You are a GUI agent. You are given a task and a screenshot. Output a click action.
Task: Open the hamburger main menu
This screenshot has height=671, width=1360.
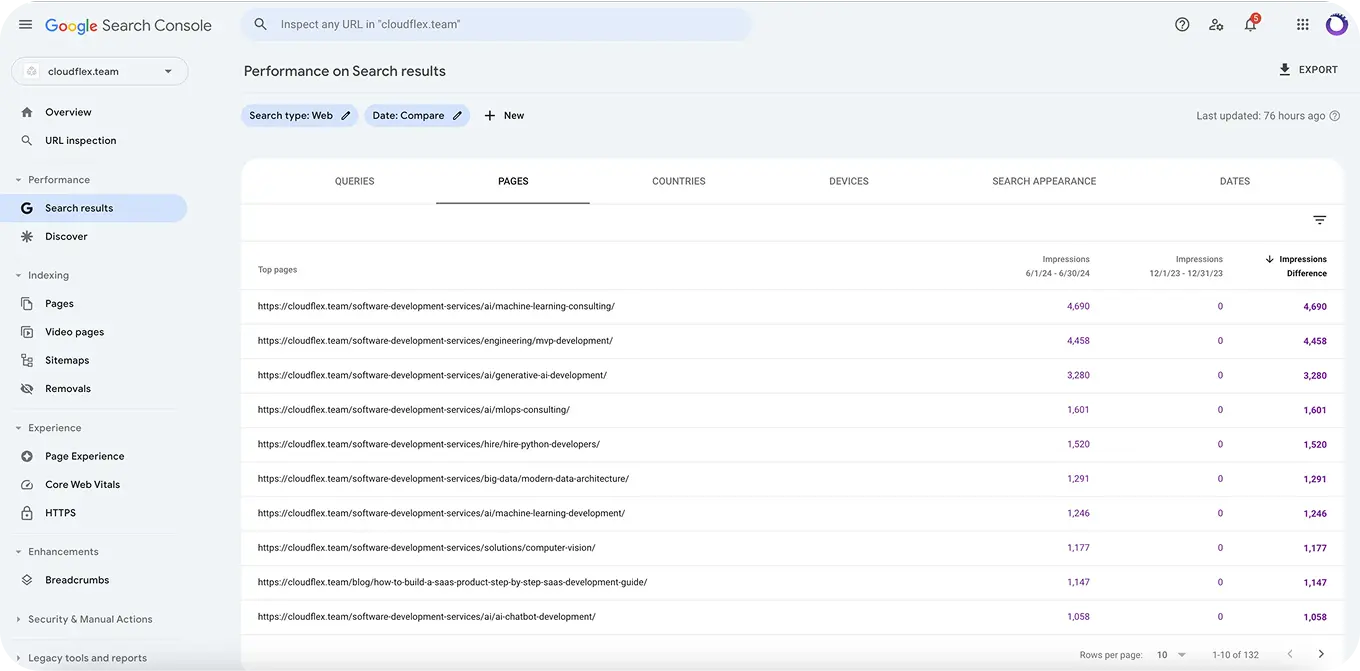(25, 25)
